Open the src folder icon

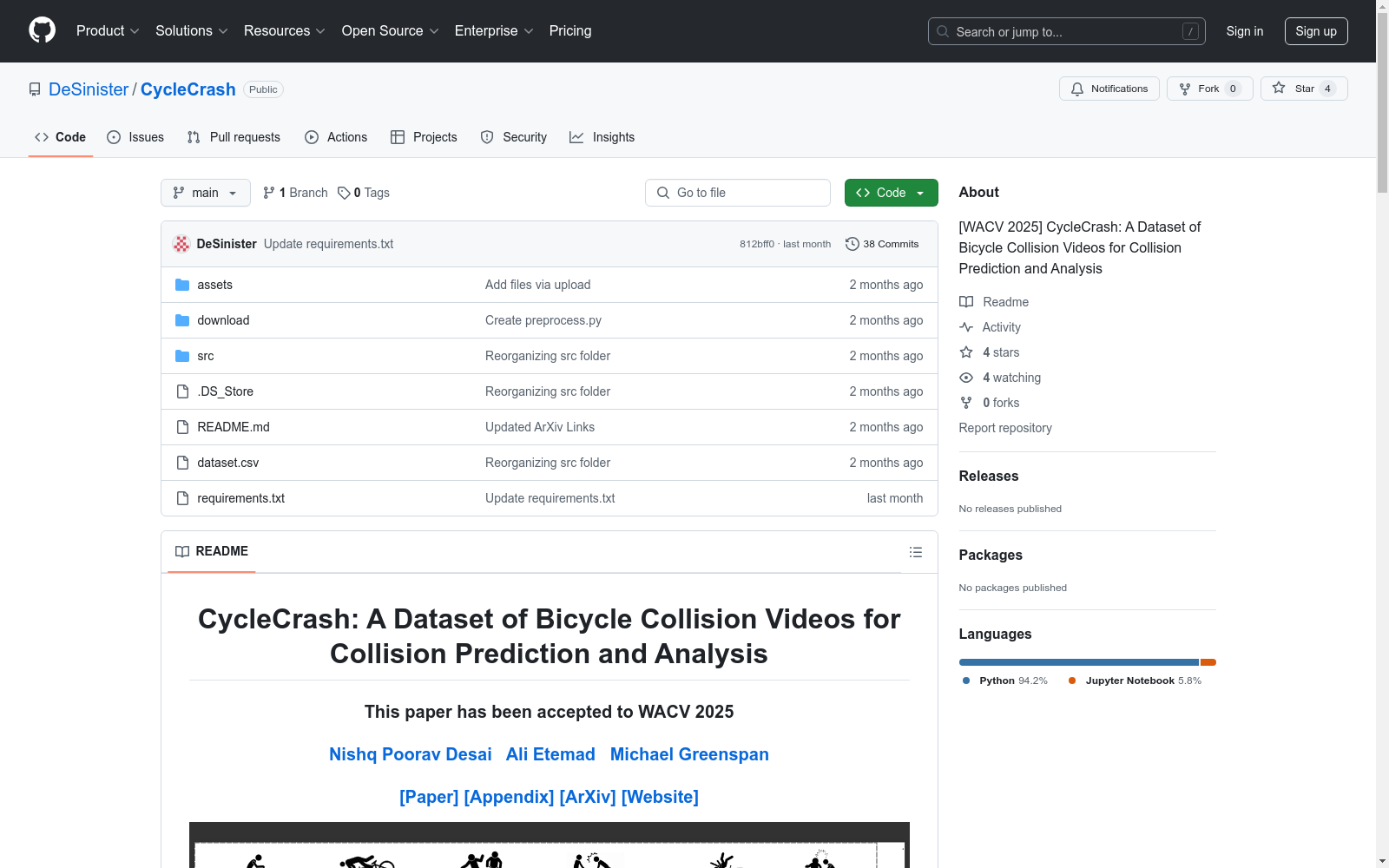[182, 356]
